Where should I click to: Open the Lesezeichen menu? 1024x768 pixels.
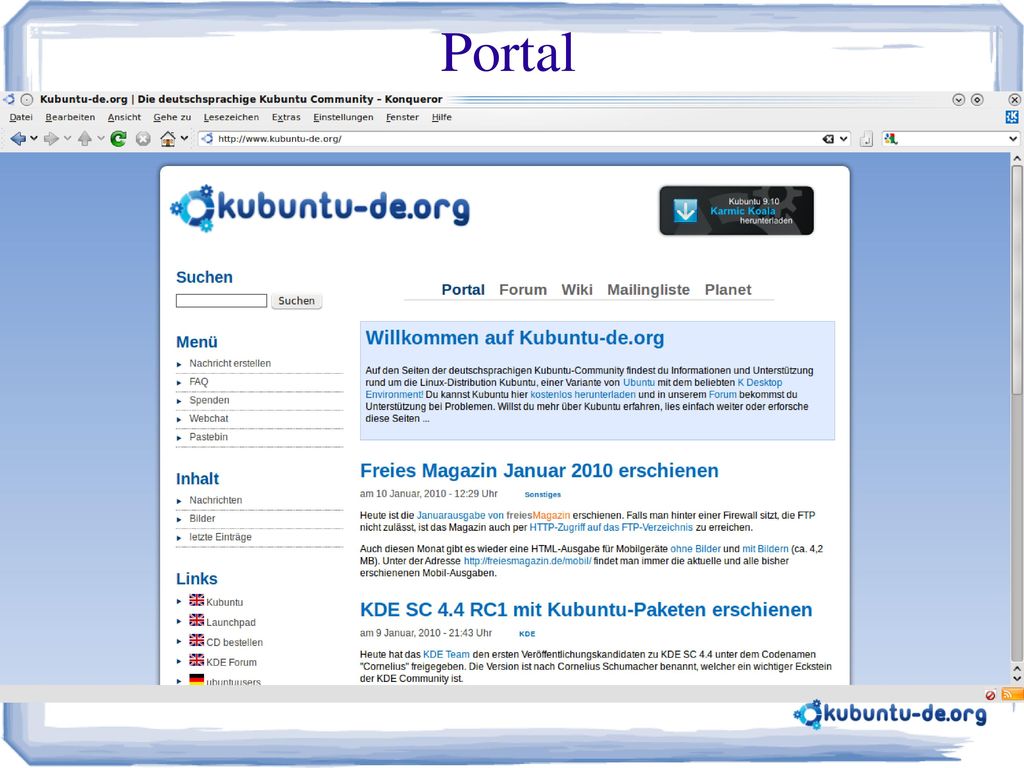(x=231, y=118)
